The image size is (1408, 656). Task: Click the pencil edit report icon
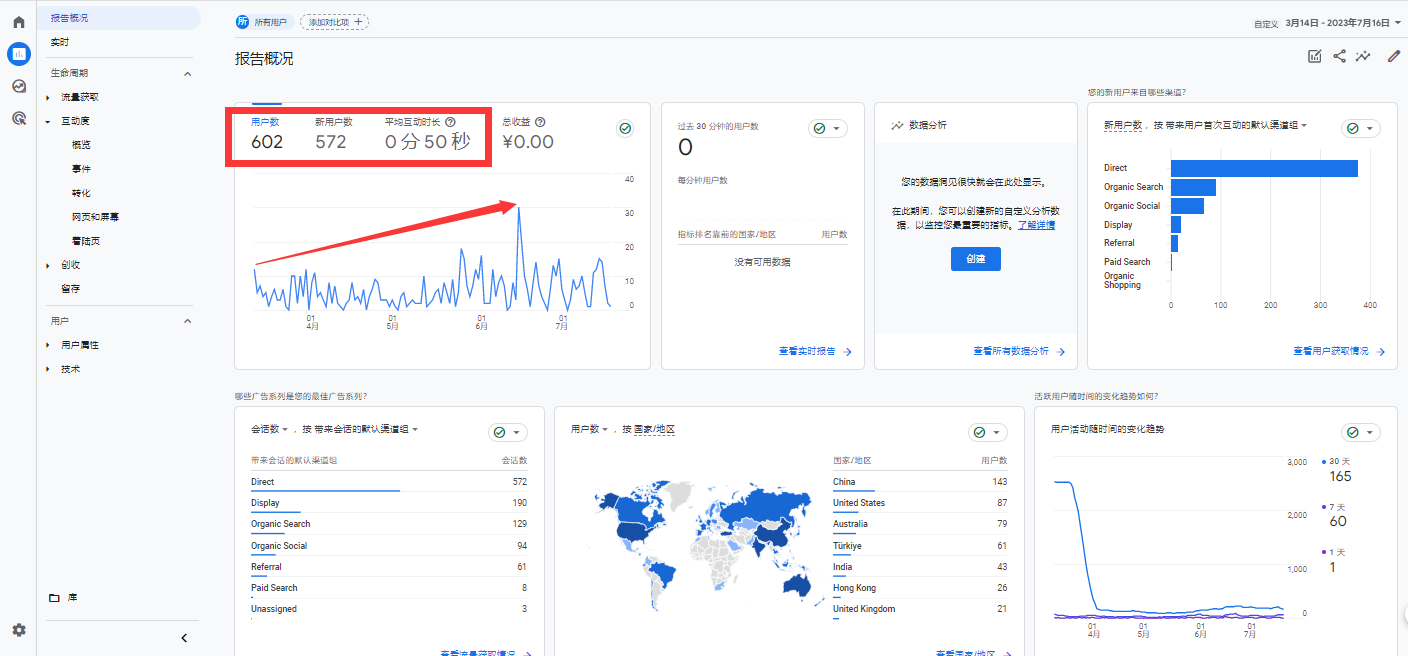click(x=1394, y=57)
